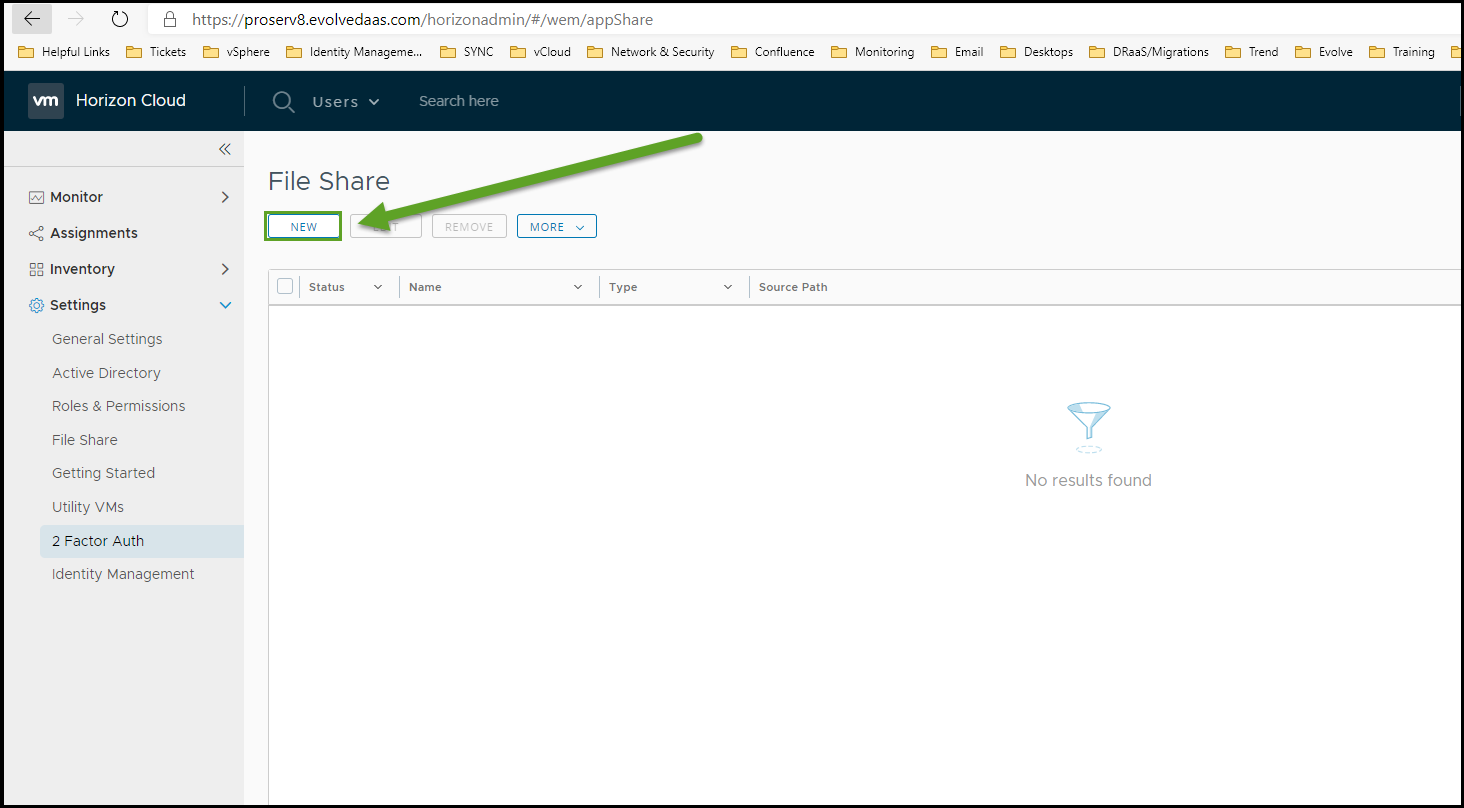Click the VMware vm logo icon
1464x808 pixels.
point(46,101)
